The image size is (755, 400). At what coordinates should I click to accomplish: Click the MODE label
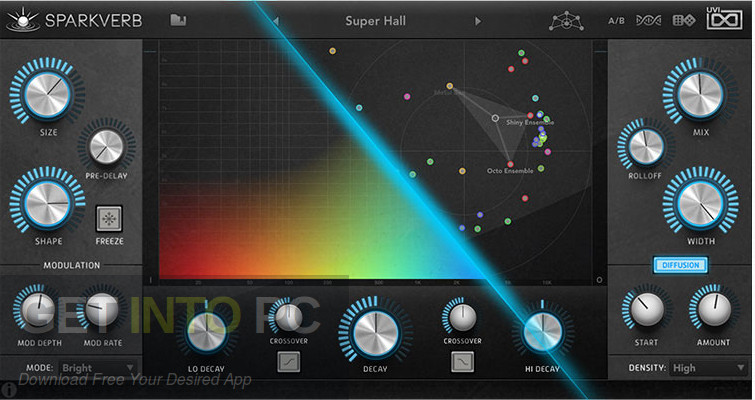coord(40,368)
